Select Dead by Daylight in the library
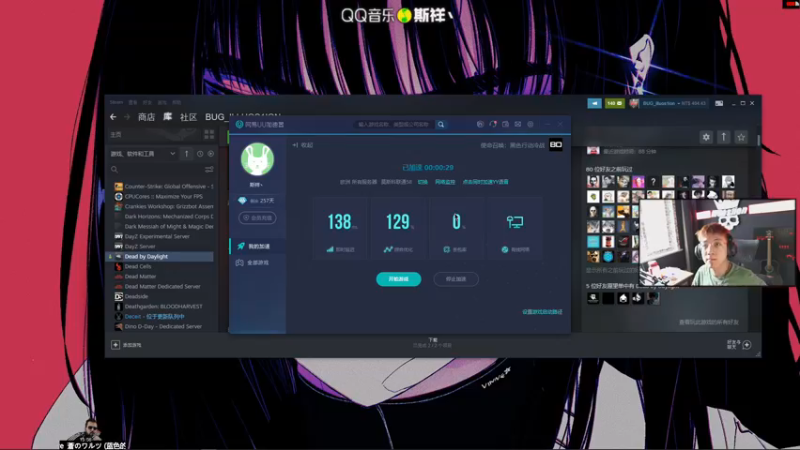The height and width of the screenshot is (450, 800). coord(161,256)
